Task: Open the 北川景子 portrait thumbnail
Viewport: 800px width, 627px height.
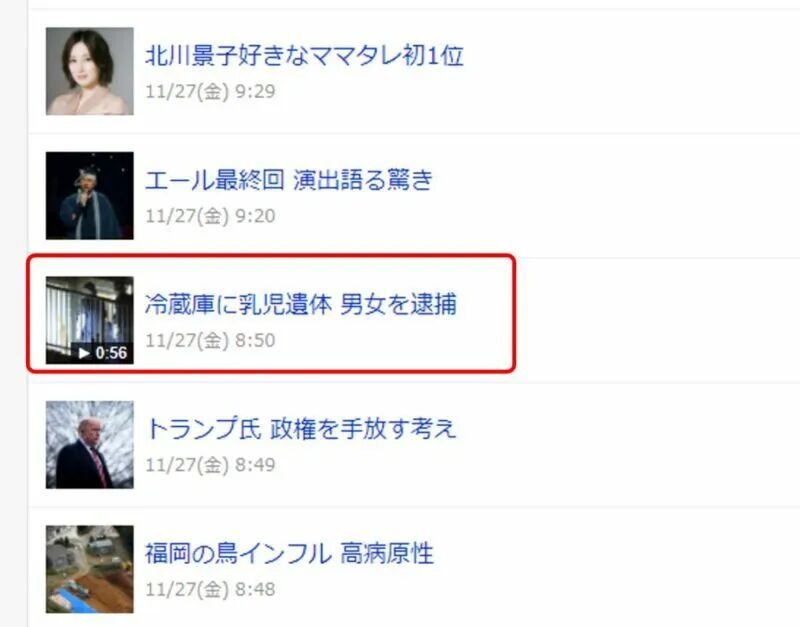Action: 90,71
